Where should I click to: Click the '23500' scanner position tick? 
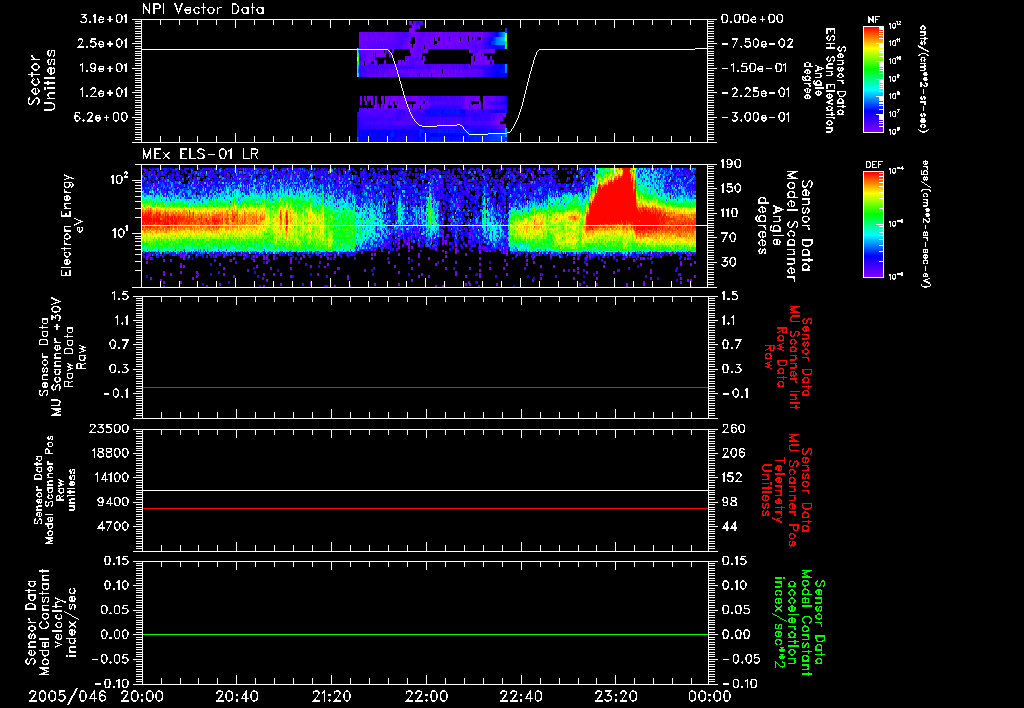(x=109, y=428)
